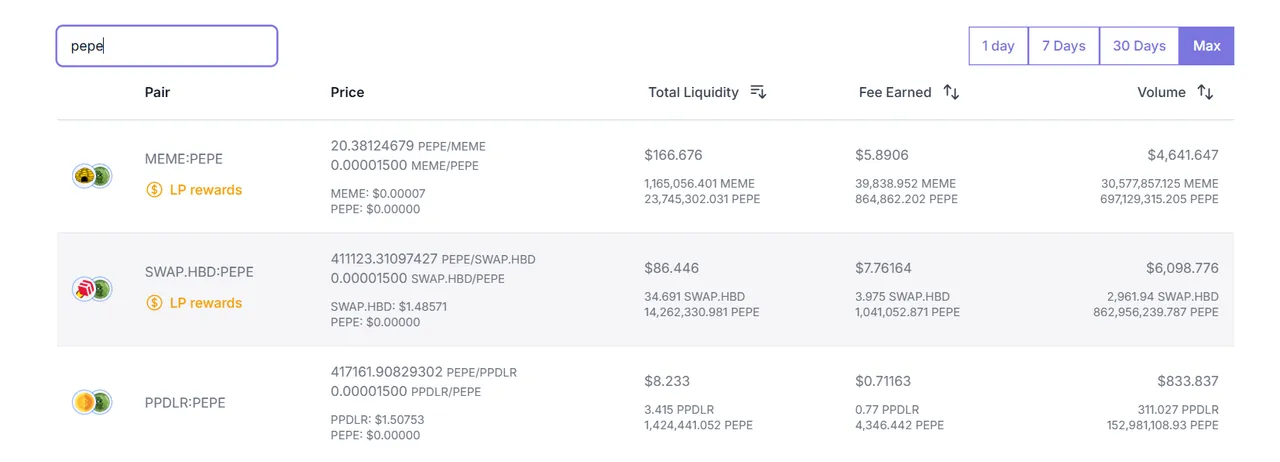The image size is (1280, 462).
Task: Open the MEME:PEPE pair link
Action: pyautogui.click(x=184, y=159)
